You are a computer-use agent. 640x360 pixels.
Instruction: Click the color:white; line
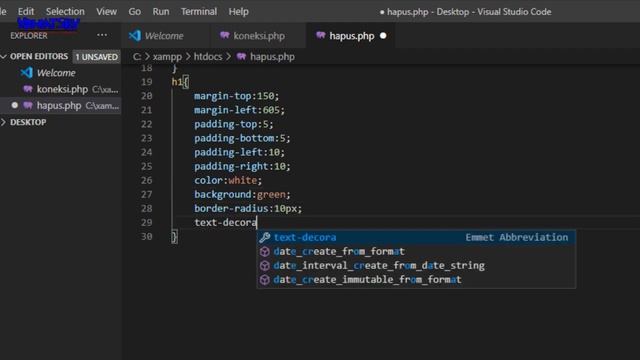point(228,180)
